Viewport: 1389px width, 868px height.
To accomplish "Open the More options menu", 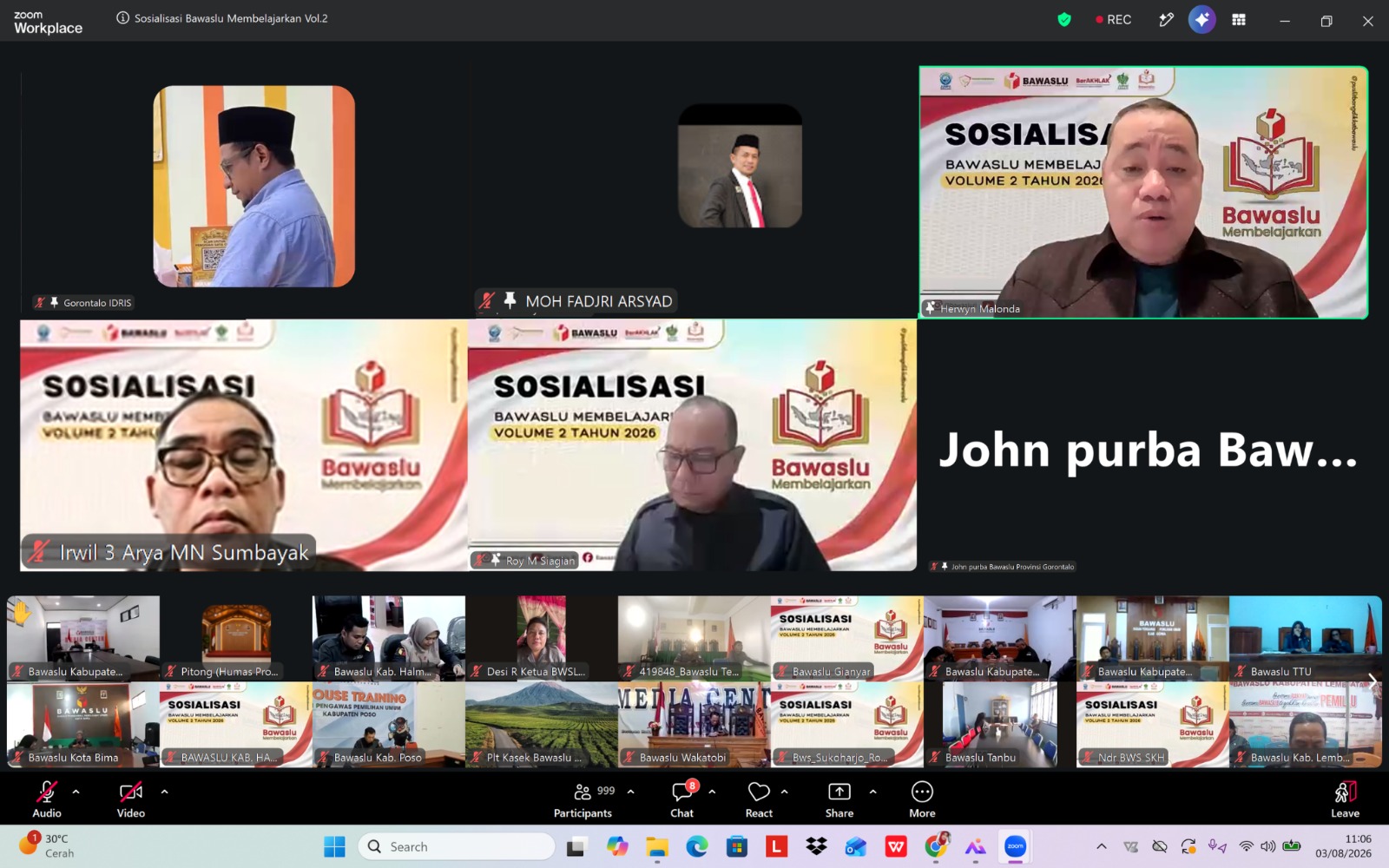I will coord(922,799).
